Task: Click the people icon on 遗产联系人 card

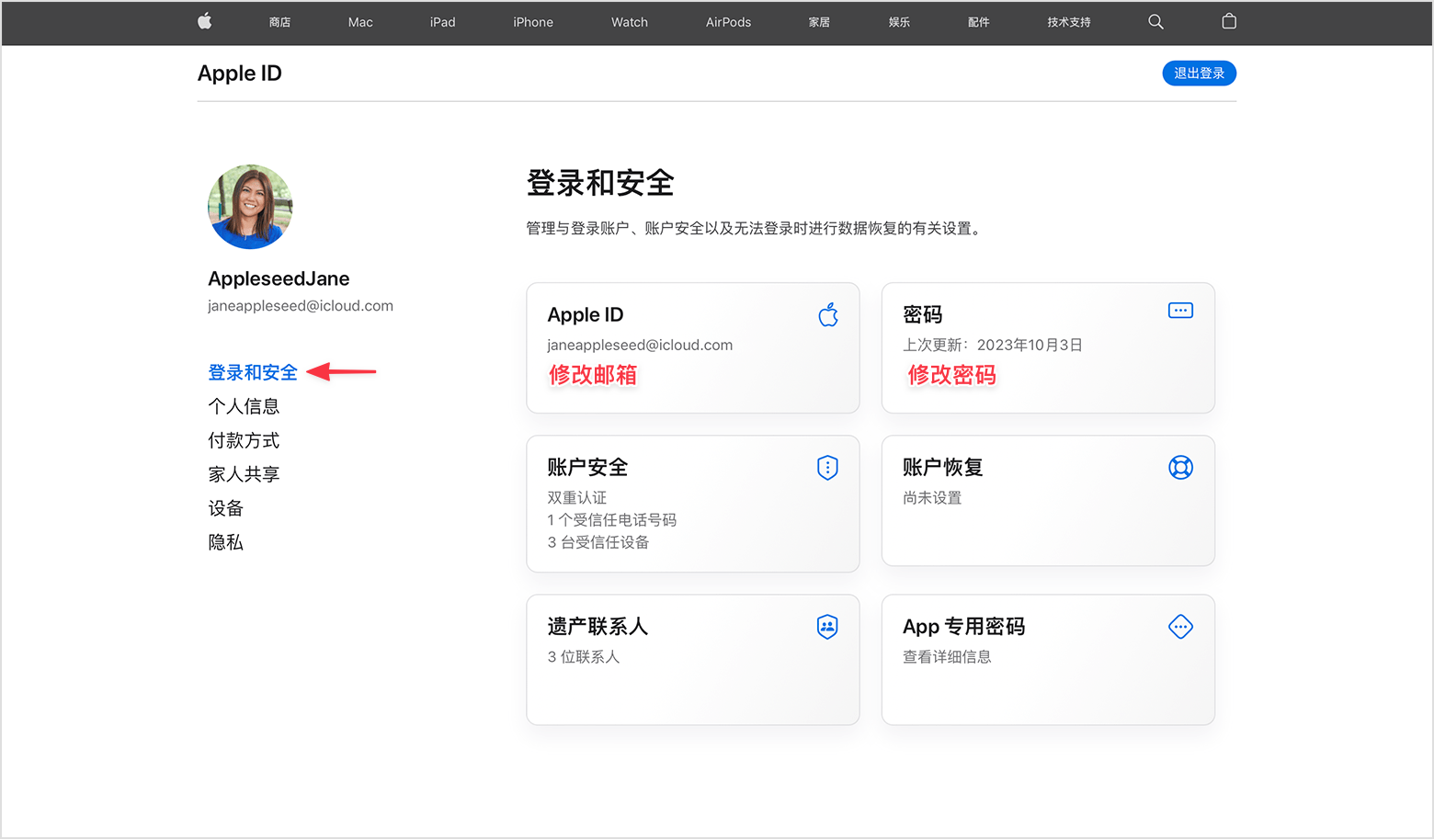Action: coord(827,627)
